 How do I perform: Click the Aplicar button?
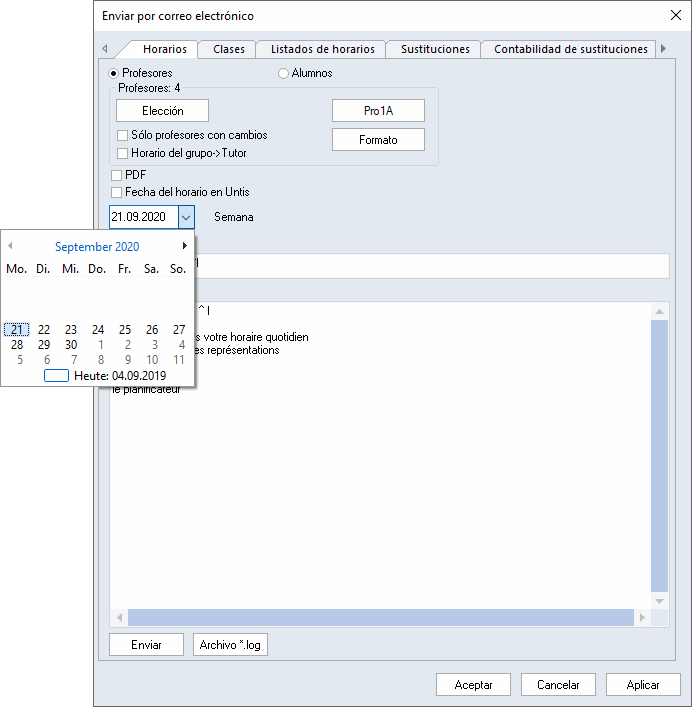643,685
